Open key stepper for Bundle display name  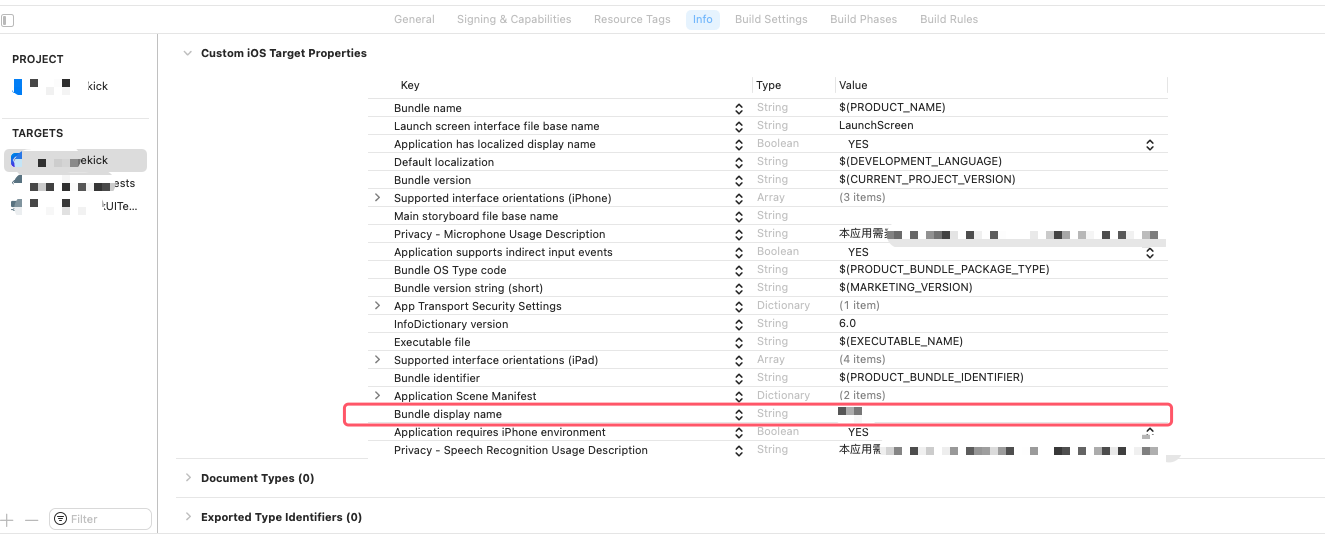(x=739, y=414)
